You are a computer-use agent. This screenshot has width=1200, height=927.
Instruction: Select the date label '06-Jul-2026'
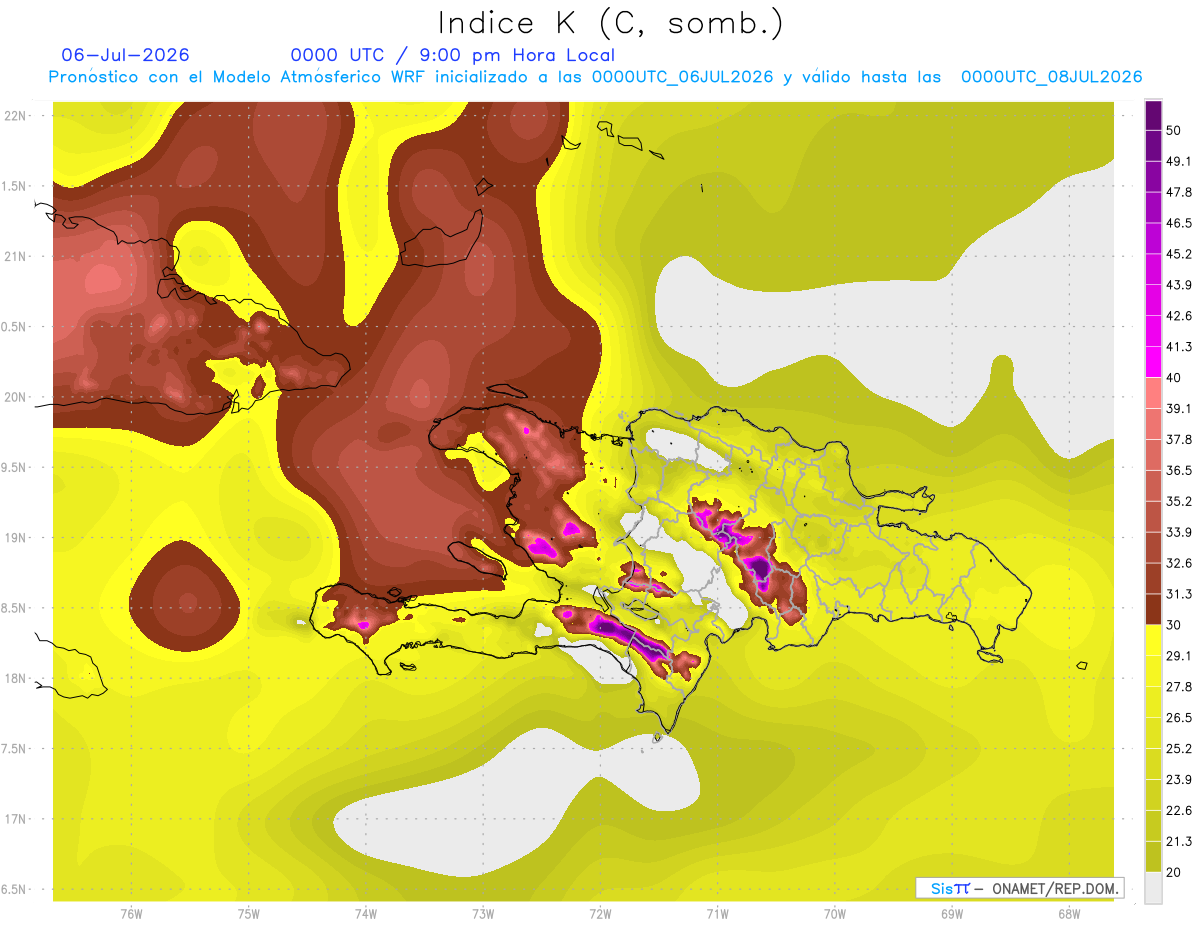[x=125, y=55]
